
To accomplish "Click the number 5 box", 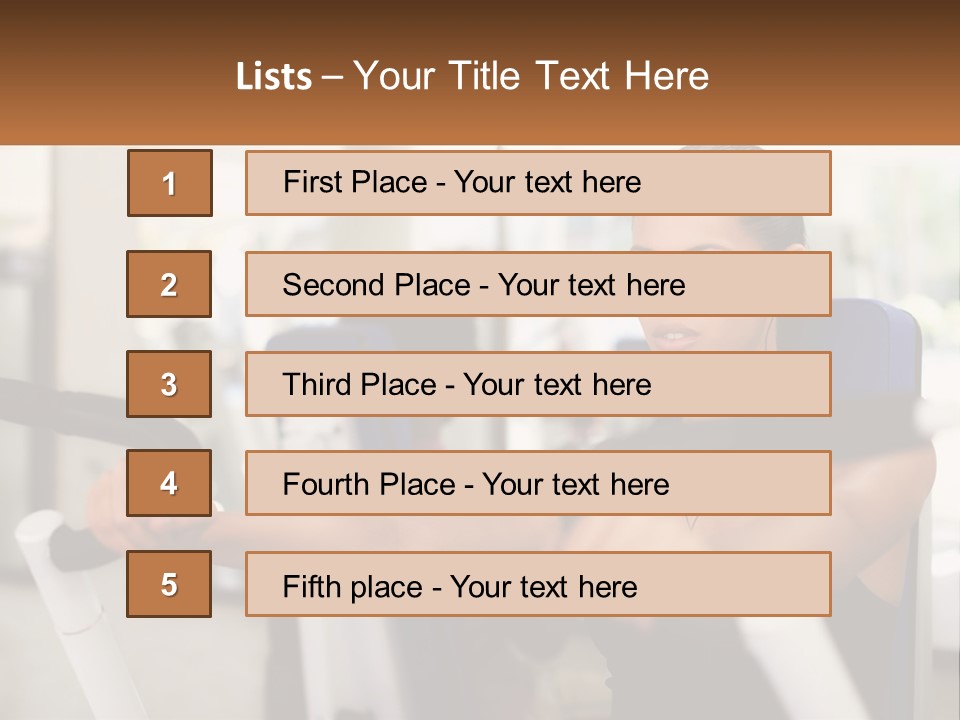I will (x=169, y=584).
